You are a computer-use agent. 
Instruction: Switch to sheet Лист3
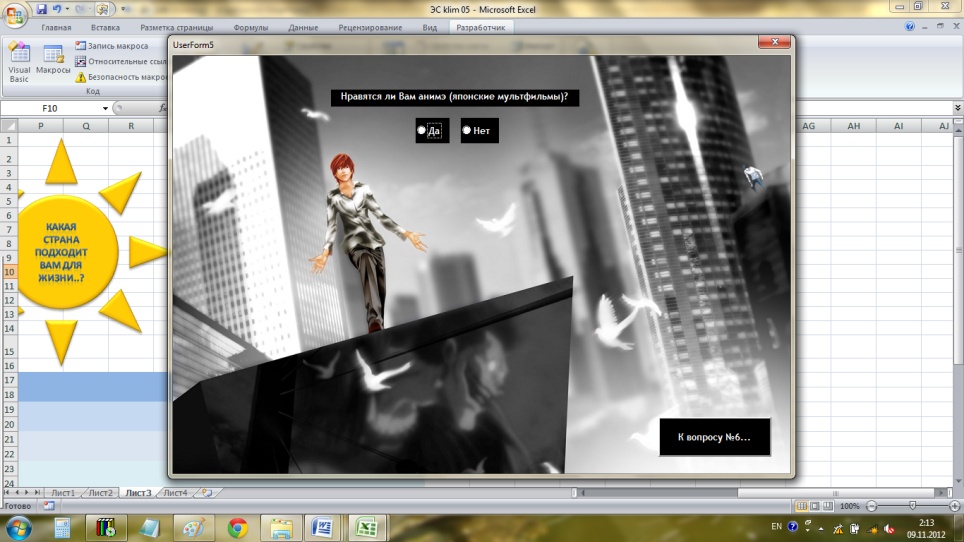138,493
